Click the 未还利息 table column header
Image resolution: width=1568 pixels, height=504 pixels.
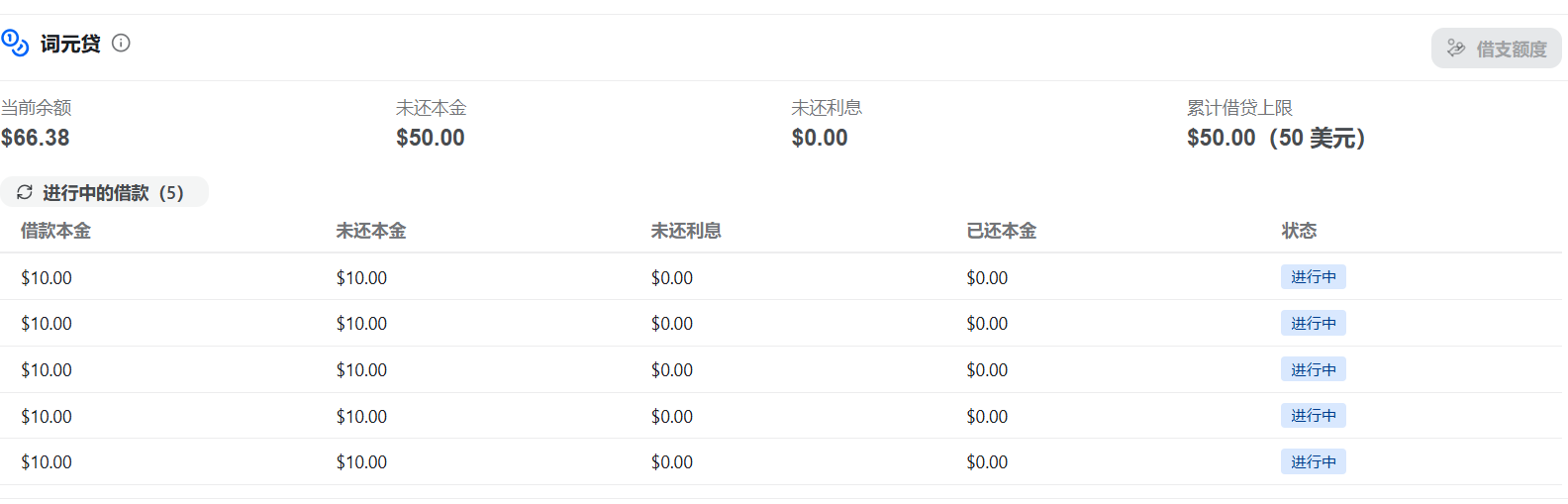[x=686, y=231]
